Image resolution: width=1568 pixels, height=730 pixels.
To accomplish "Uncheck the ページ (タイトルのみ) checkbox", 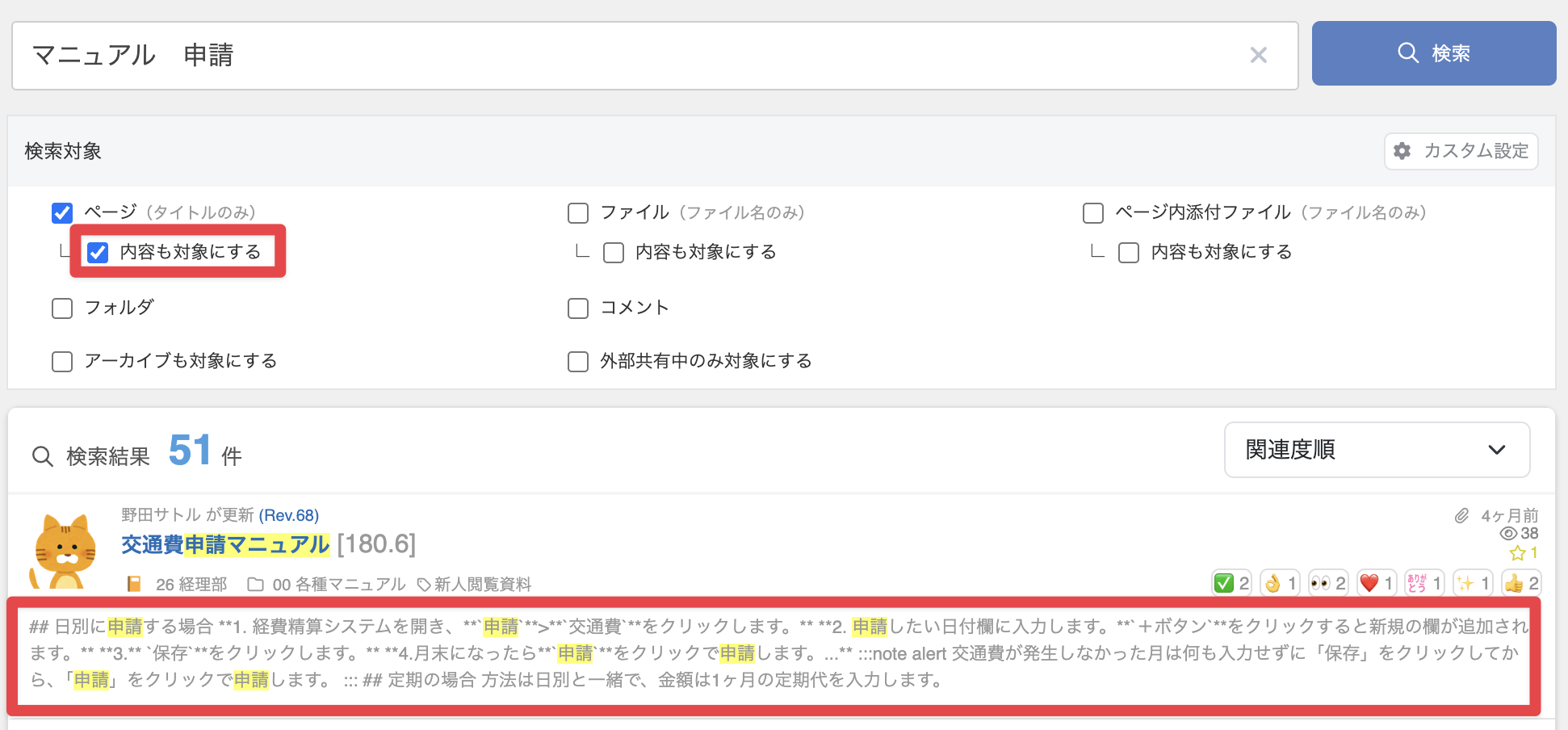I will coord(62,213).
